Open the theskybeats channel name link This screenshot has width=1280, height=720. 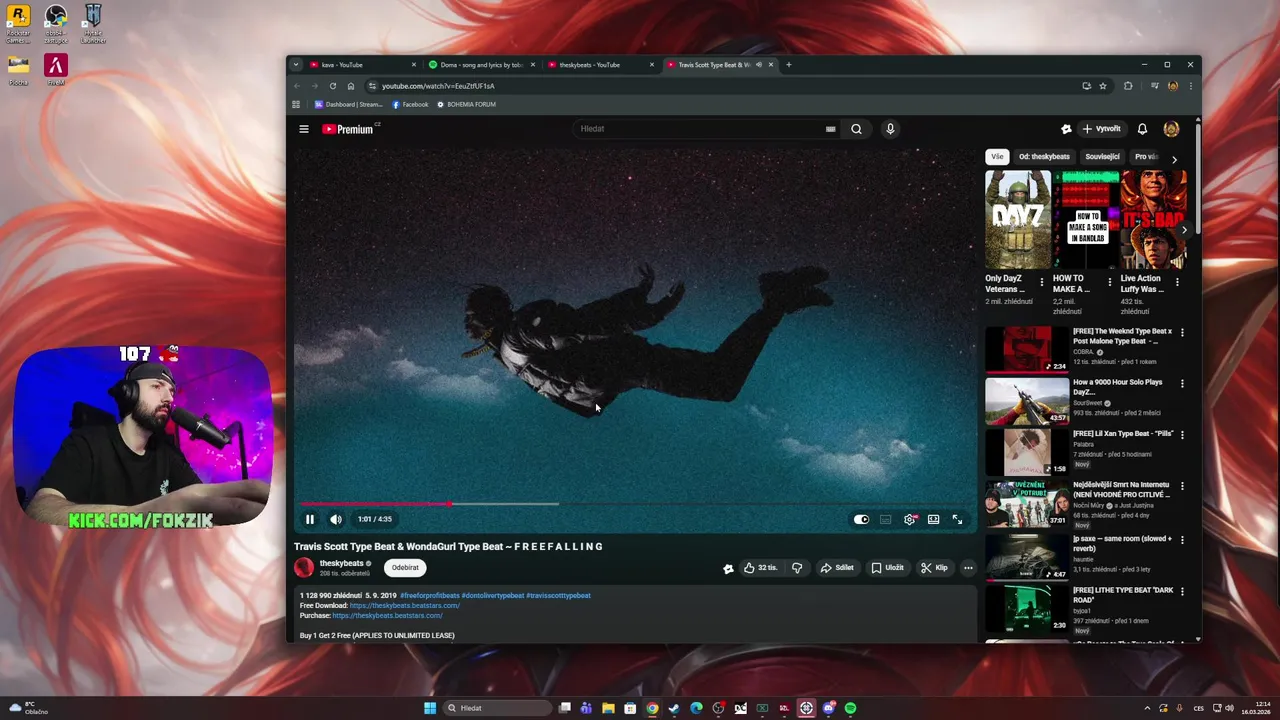pyautogui.click(x=341, y=563)
